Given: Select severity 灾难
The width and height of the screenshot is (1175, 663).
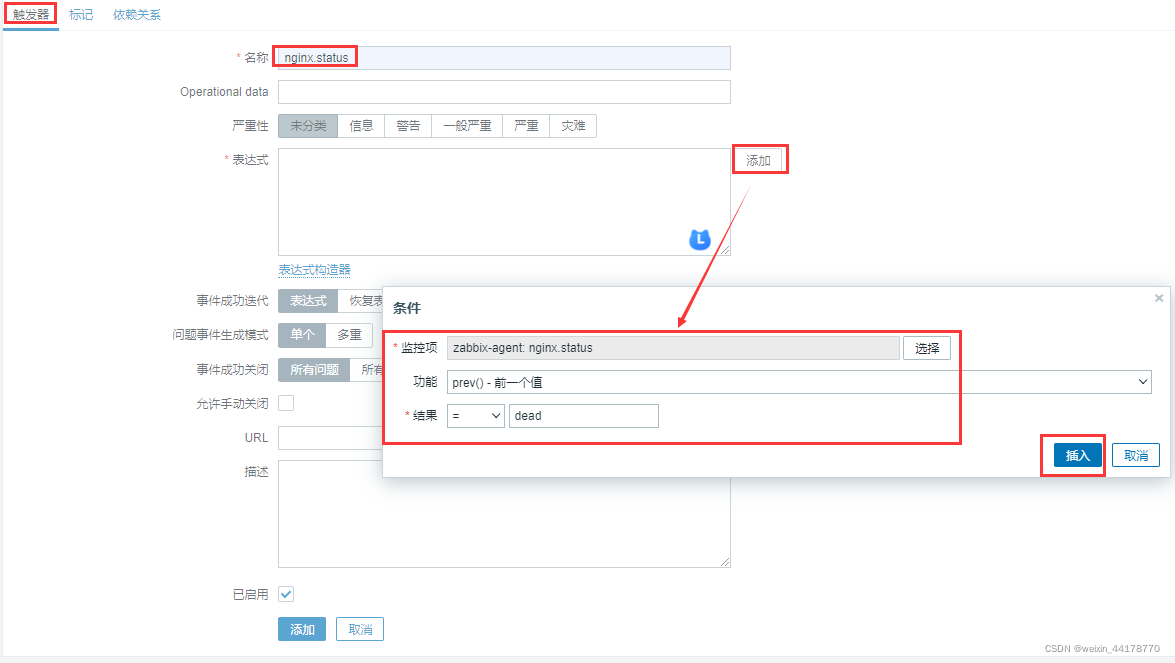Looking at the screenshot, I should pyautogui.click(x=573, y=126).
